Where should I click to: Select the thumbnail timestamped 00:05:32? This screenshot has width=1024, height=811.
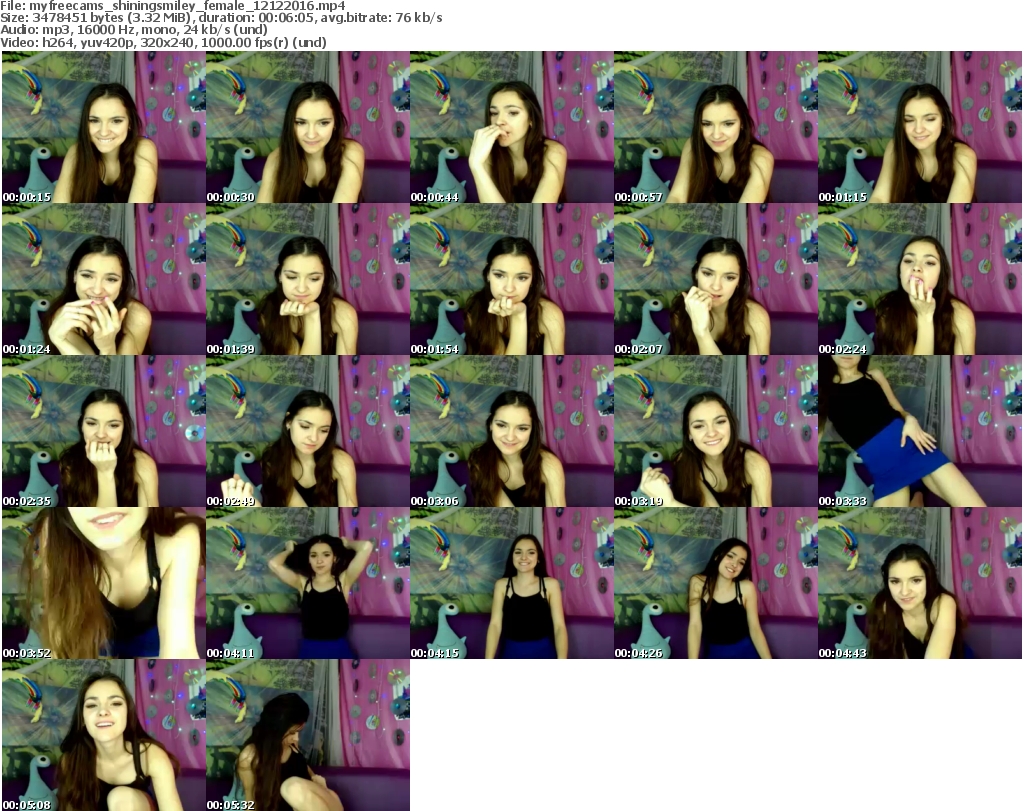click(308, 735)
